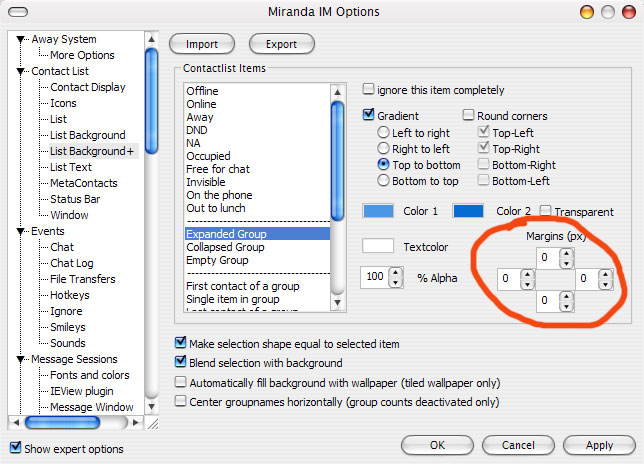Select Icons in the options tree
Image resolution: width=644 pixels, height=464 pixels.
[x=63, y=103]
